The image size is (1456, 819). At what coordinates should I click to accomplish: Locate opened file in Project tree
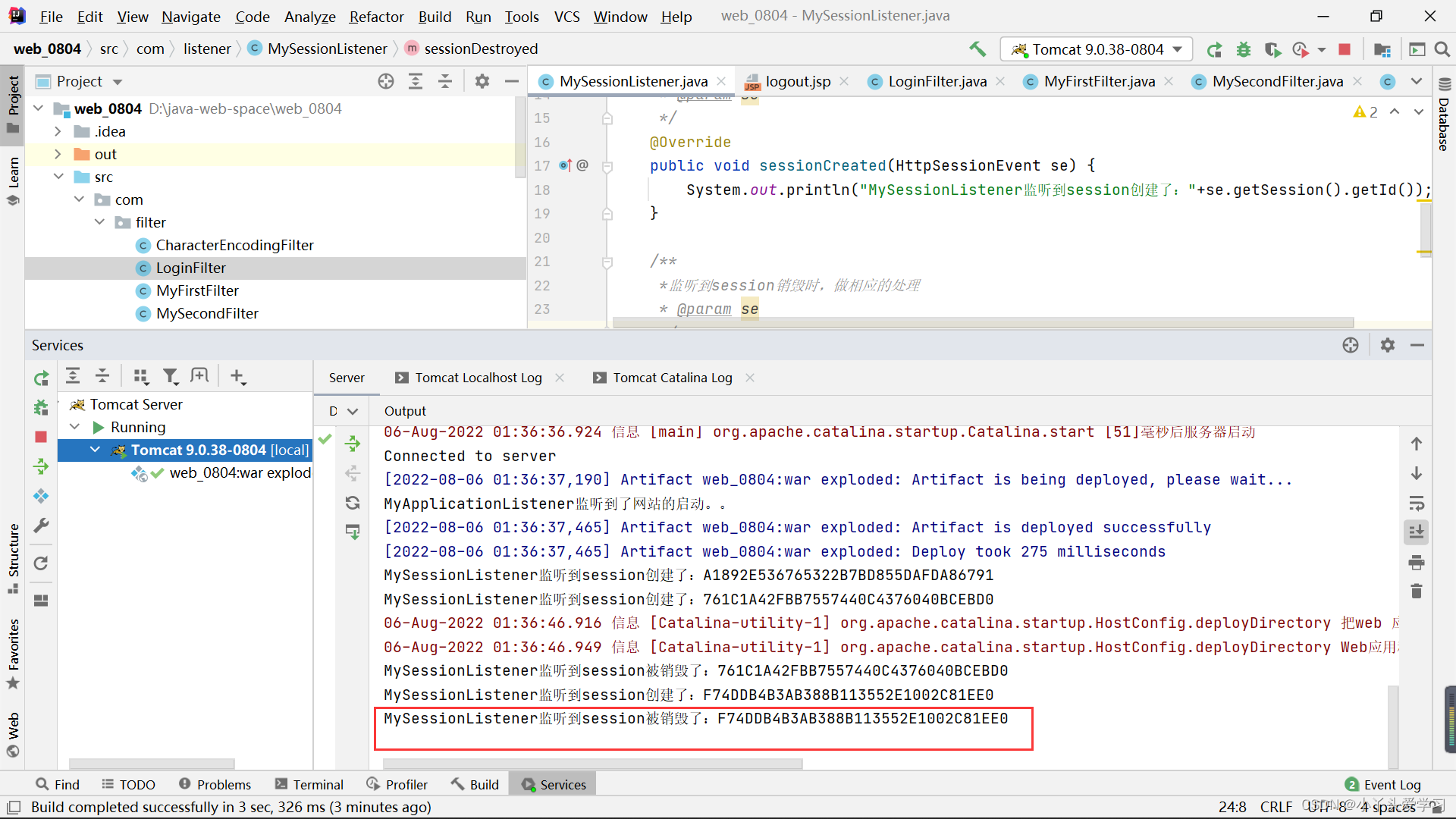[x=386, y=81]
